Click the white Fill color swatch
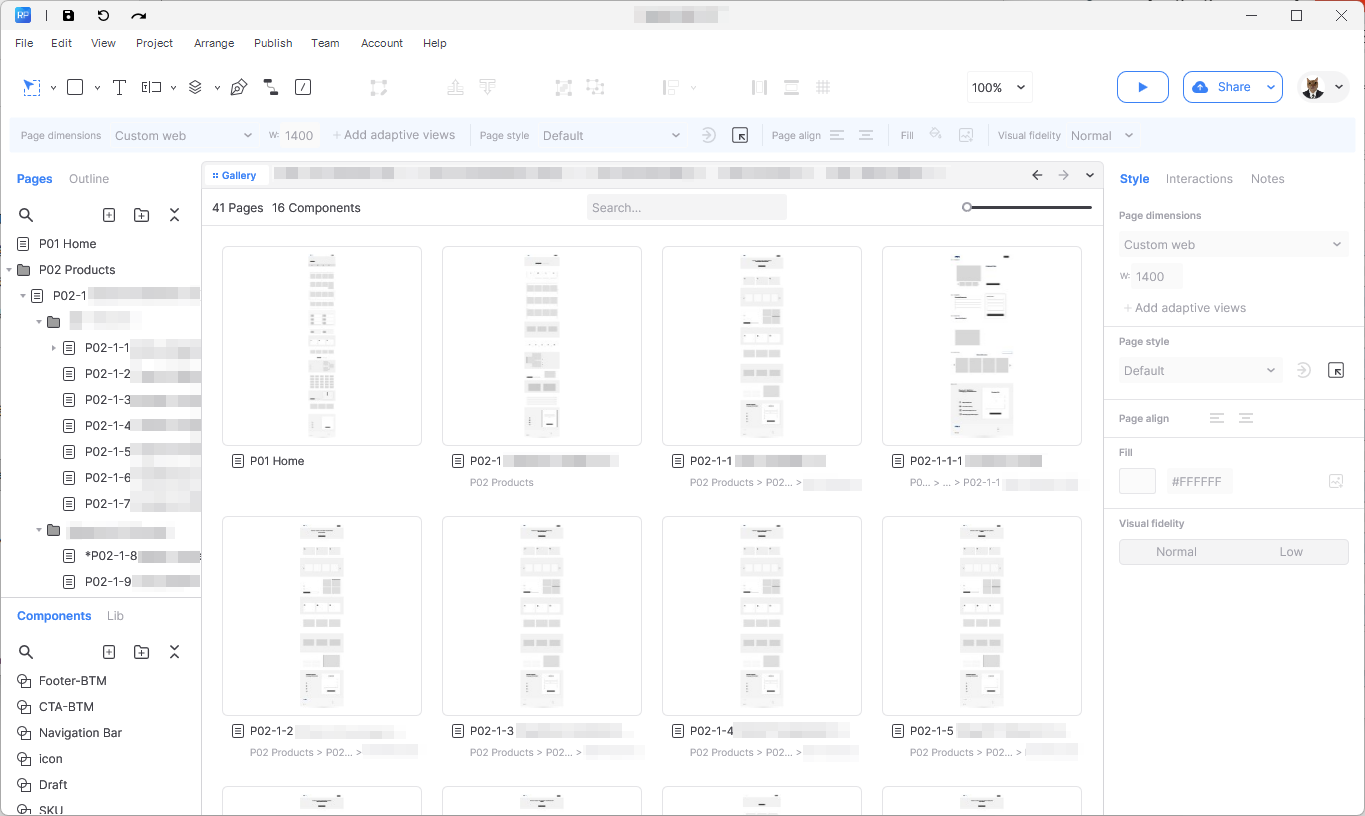 (1137, 481)
